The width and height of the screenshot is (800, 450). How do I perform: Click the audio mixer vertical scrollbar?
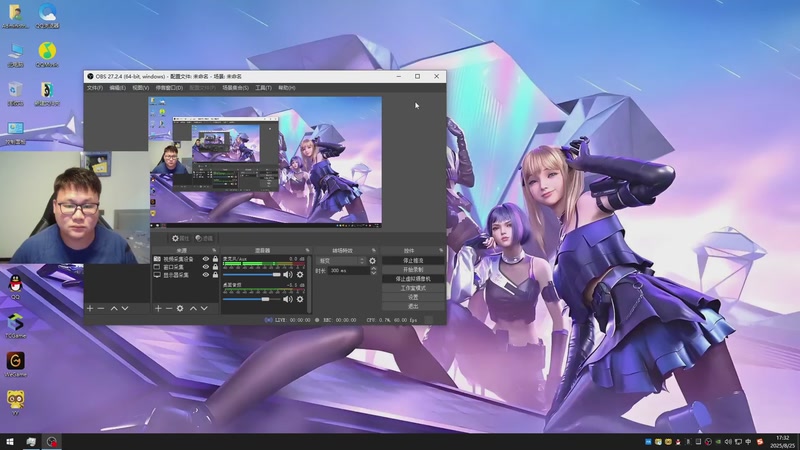309,284
